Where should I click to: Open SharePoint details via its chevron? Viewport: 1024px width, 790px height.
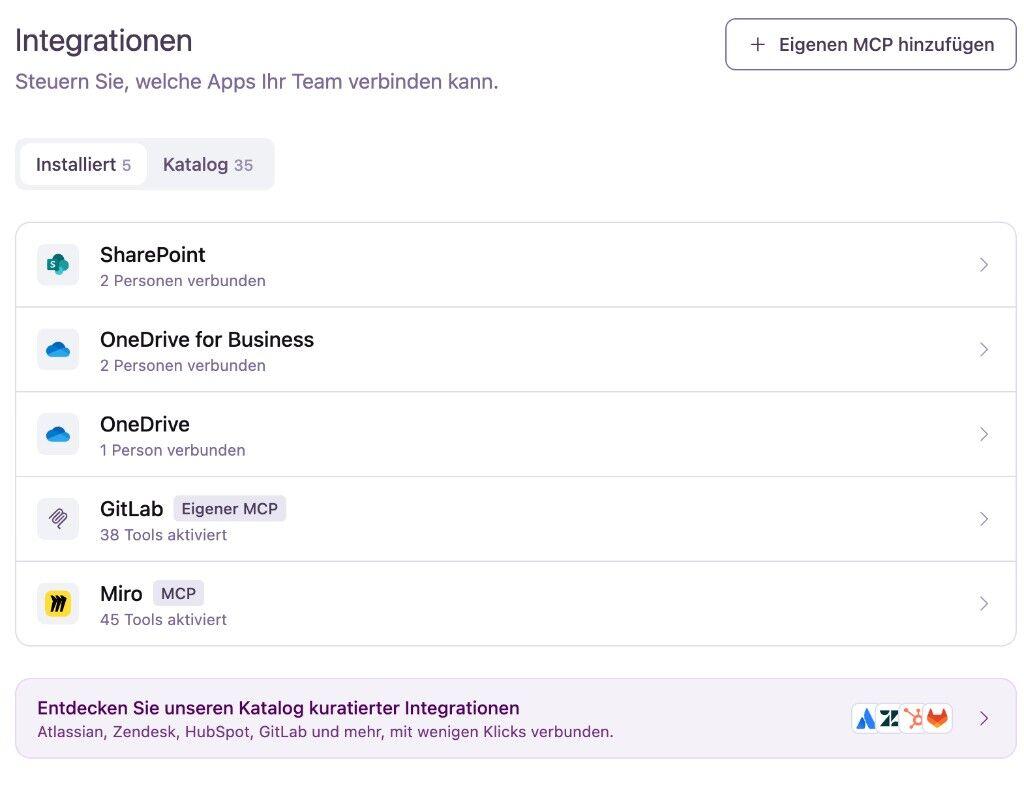984,264
